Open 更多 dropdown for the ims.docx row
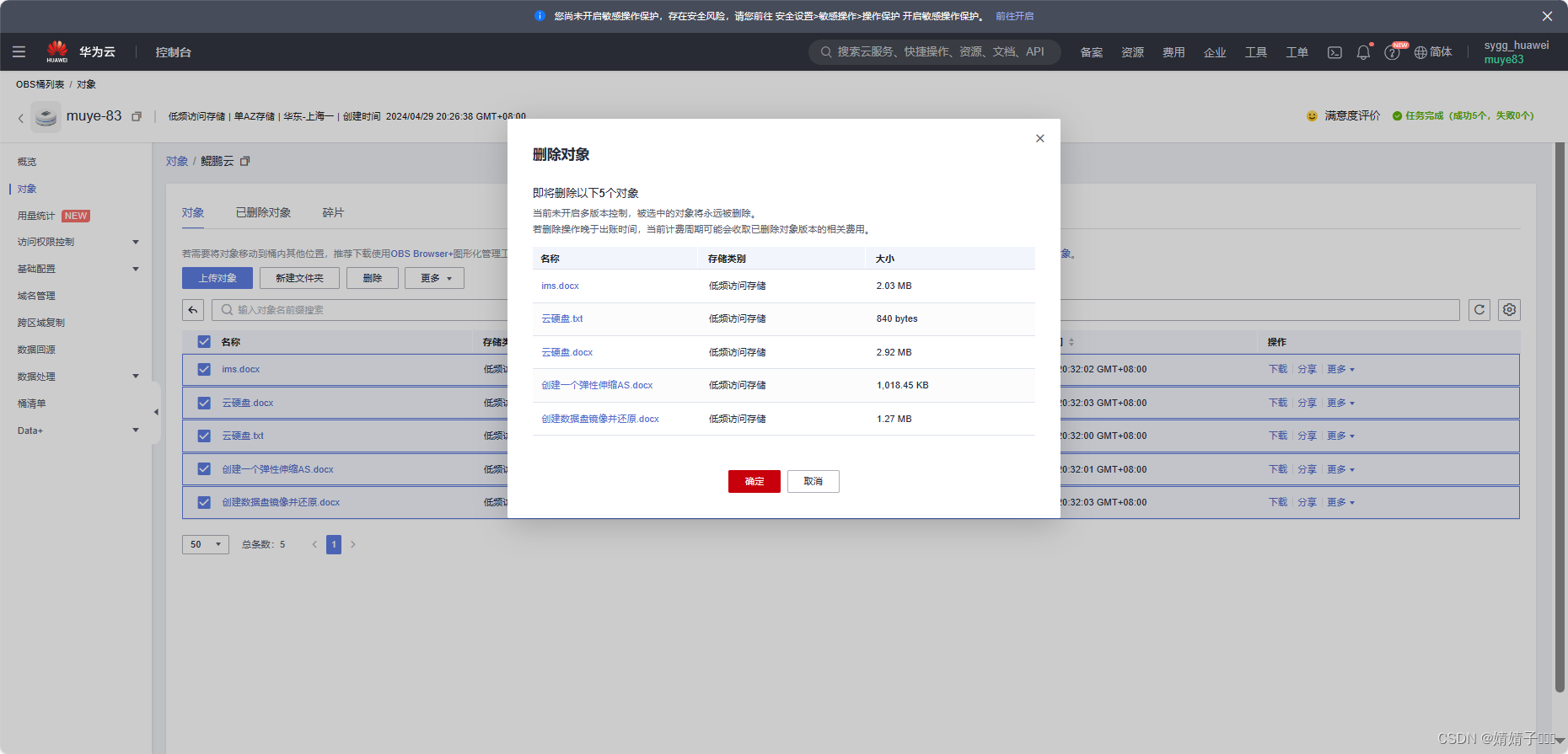Image resolution: width=1568 pixels, height=754 pixels. click(x=1340, y=369)
